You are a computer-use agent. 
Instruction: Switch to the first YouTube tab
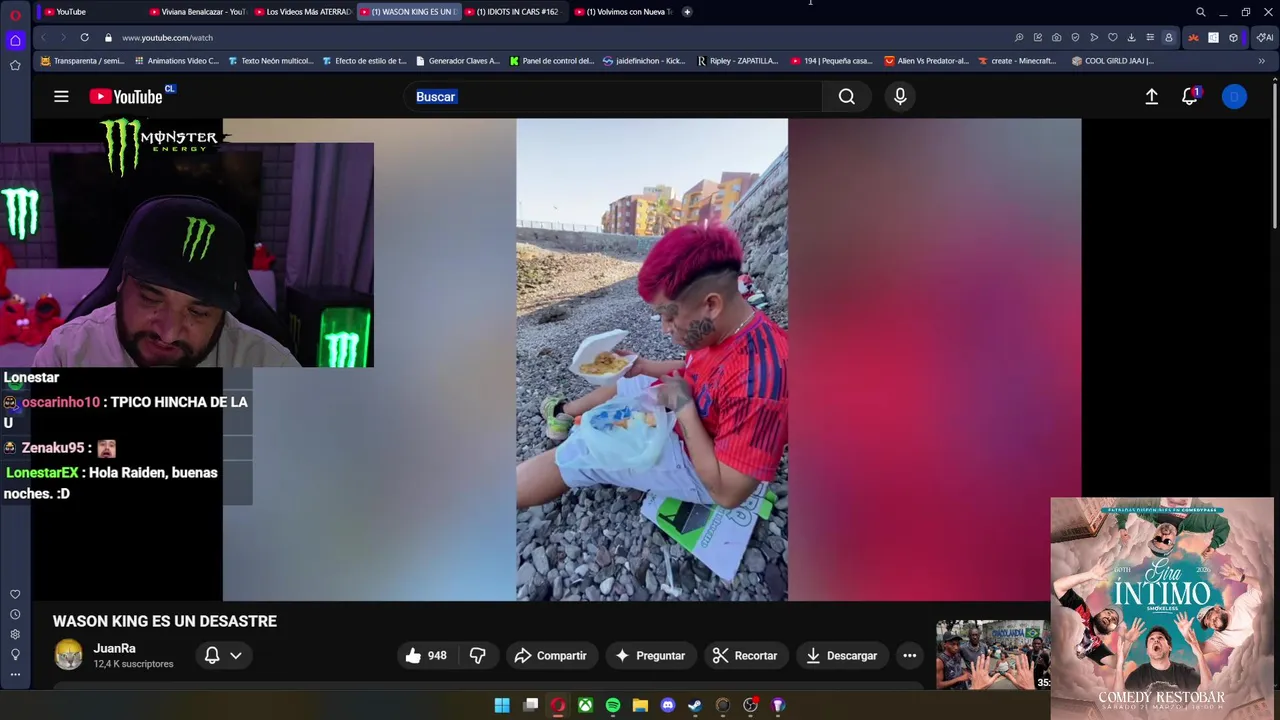click(x=90, y=12)
